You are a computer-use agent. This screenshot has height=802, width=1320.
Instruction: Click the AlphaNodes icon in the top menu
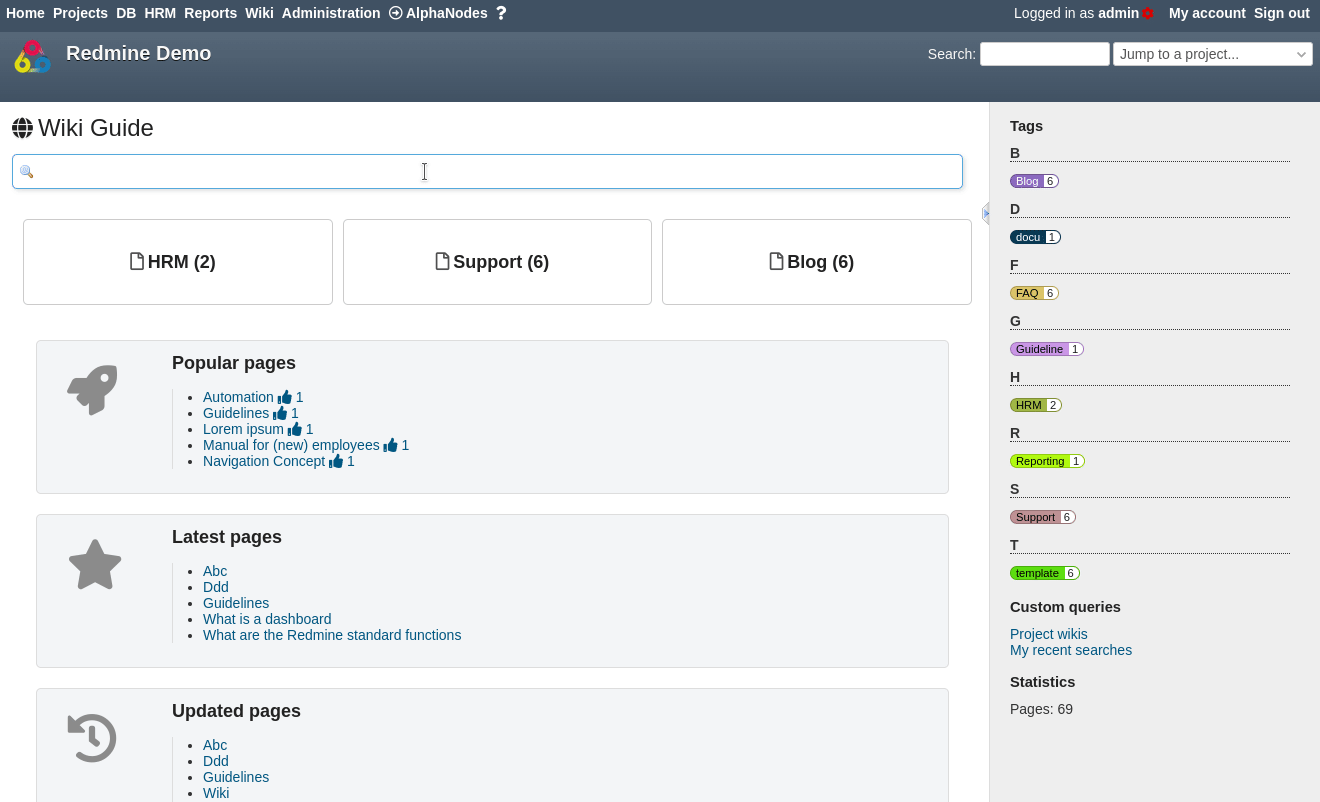click(395, 13)
